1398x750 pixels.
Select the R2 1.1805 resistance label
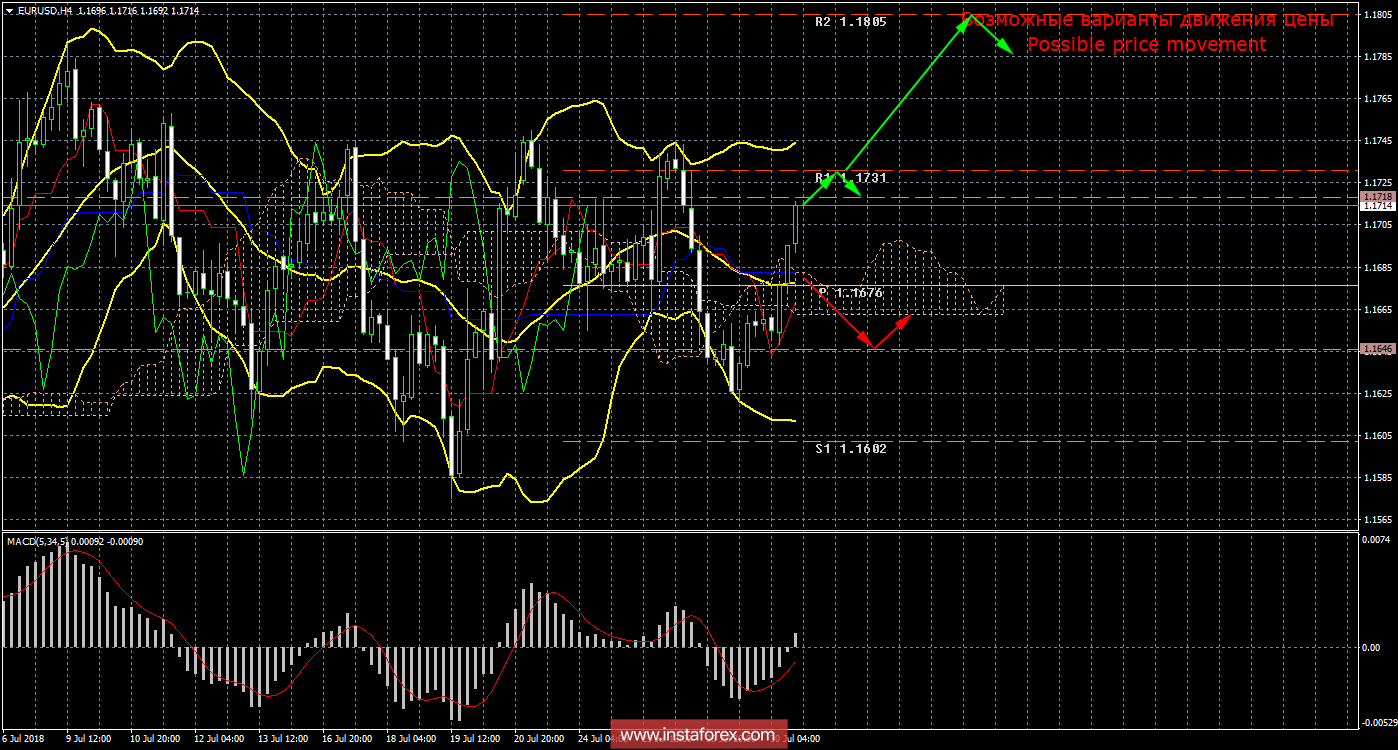click(850, 21)
